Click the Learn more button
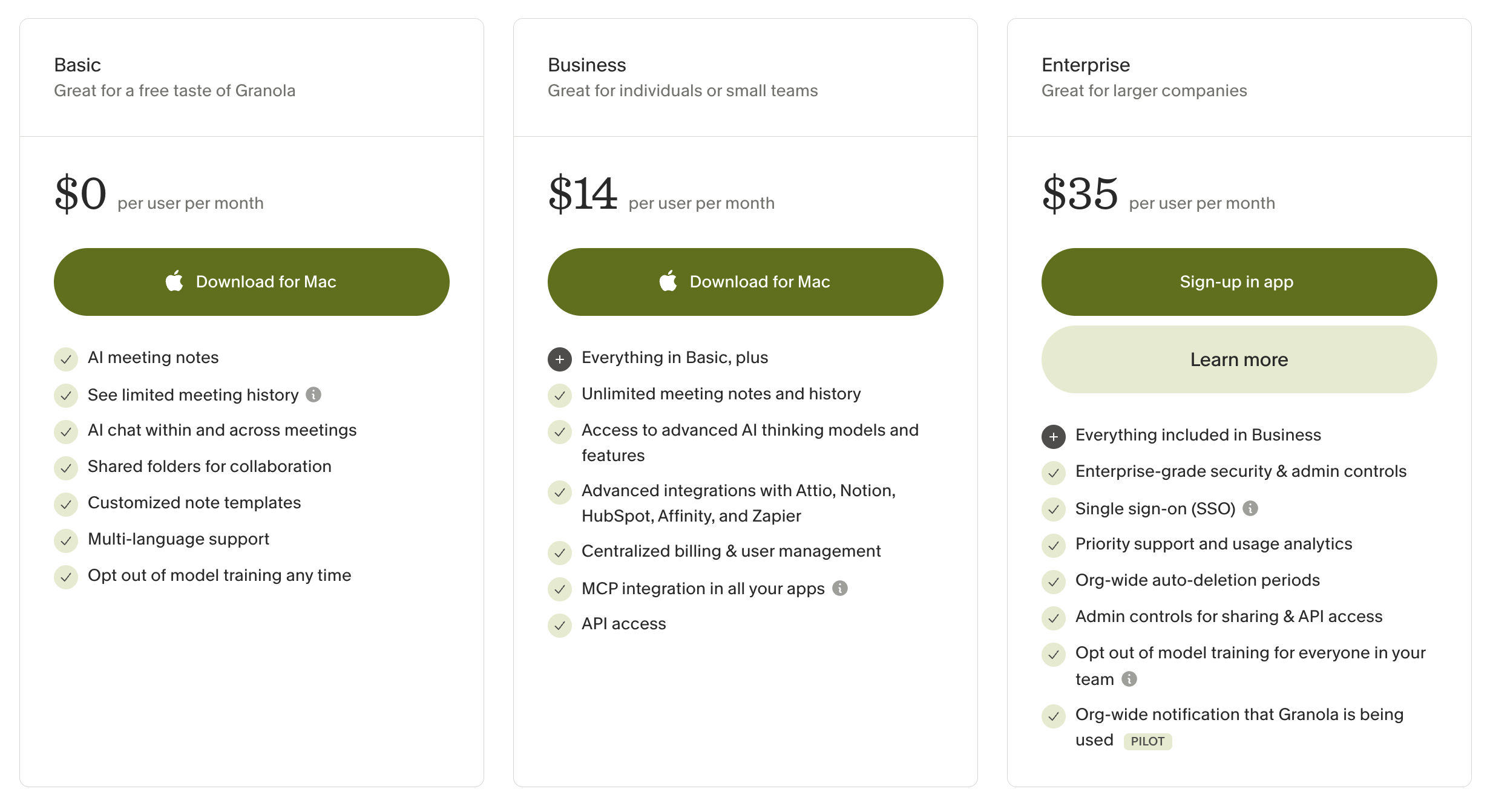Viewport: 1490px width, 812px height. pos(1239,359)
